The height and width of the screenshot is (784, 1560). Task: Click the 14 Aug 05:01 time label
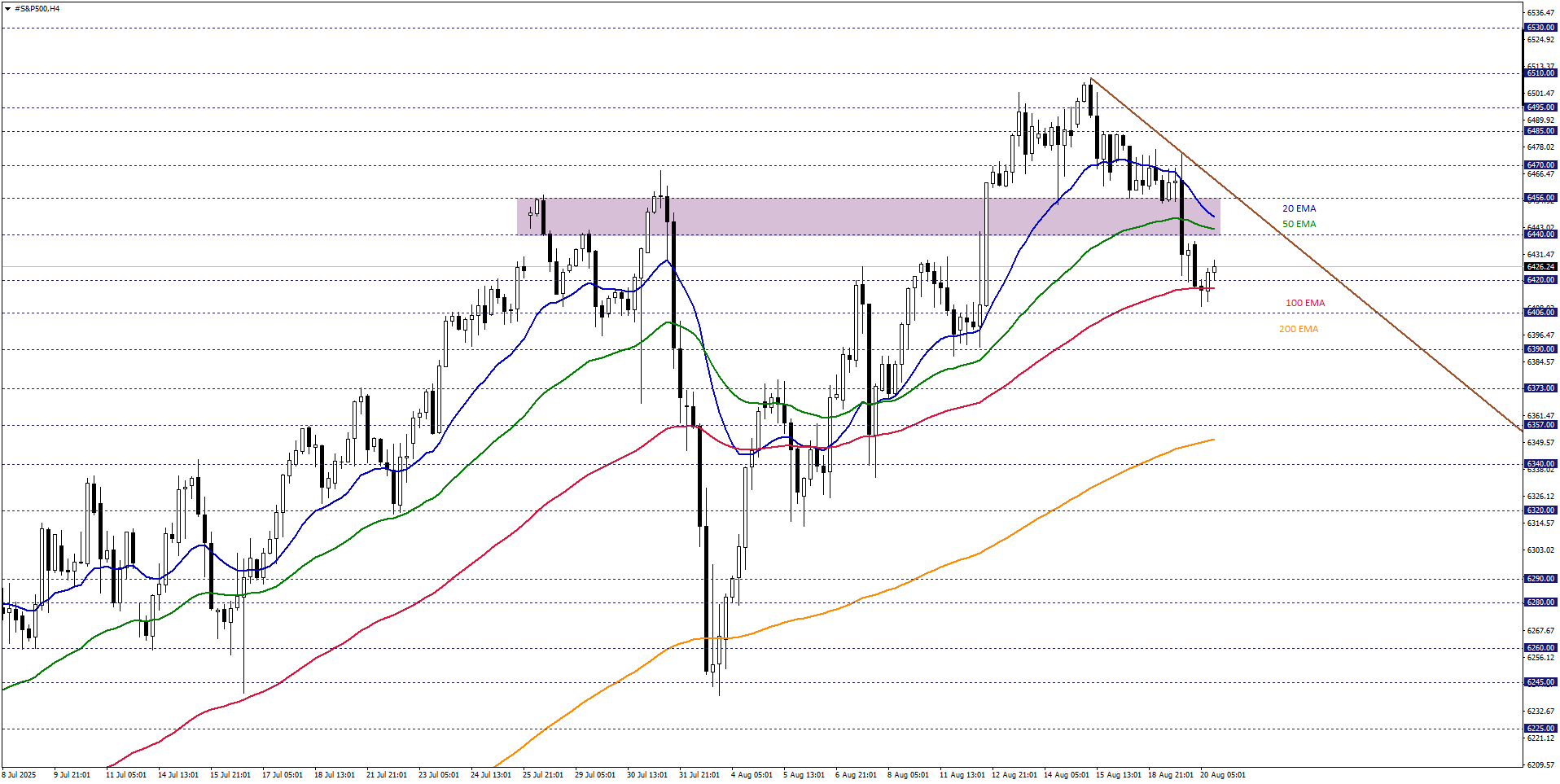(x=1067, y=775)
